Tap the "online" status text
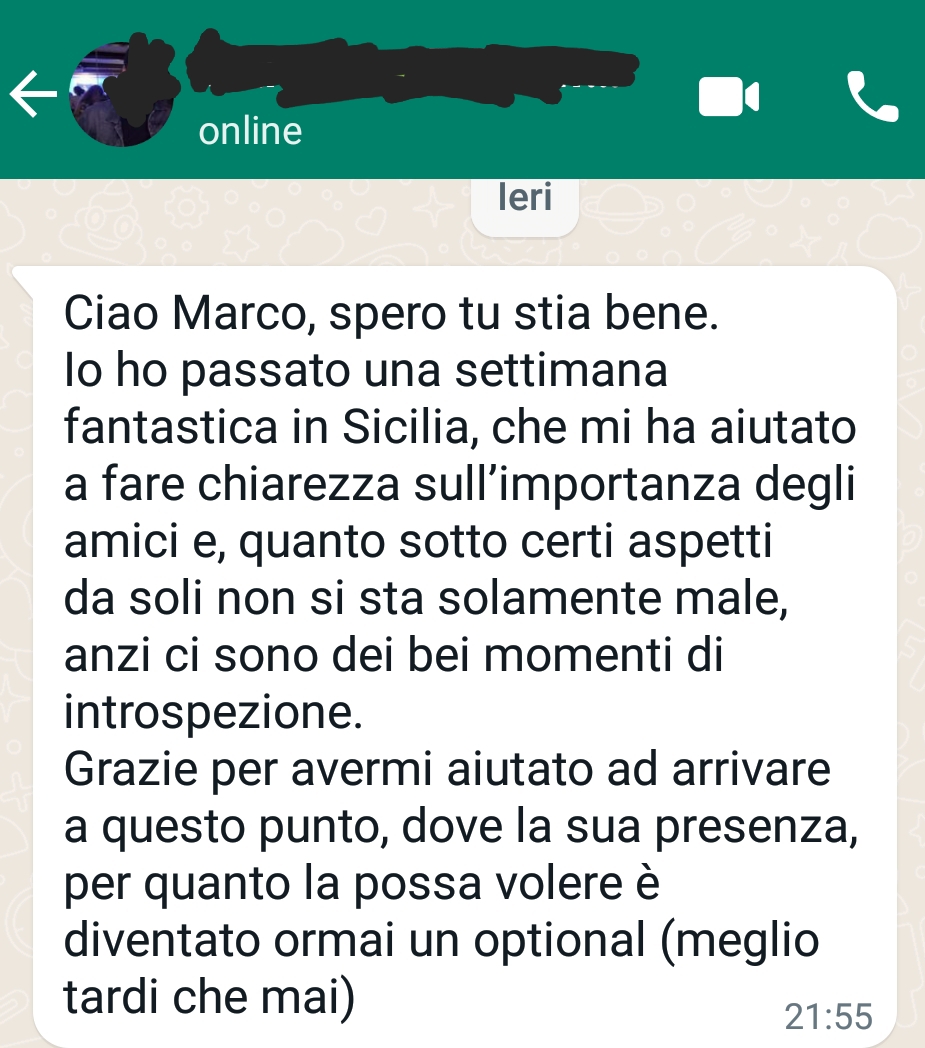This screenshot has width=925, height=1048. point(250,131)
